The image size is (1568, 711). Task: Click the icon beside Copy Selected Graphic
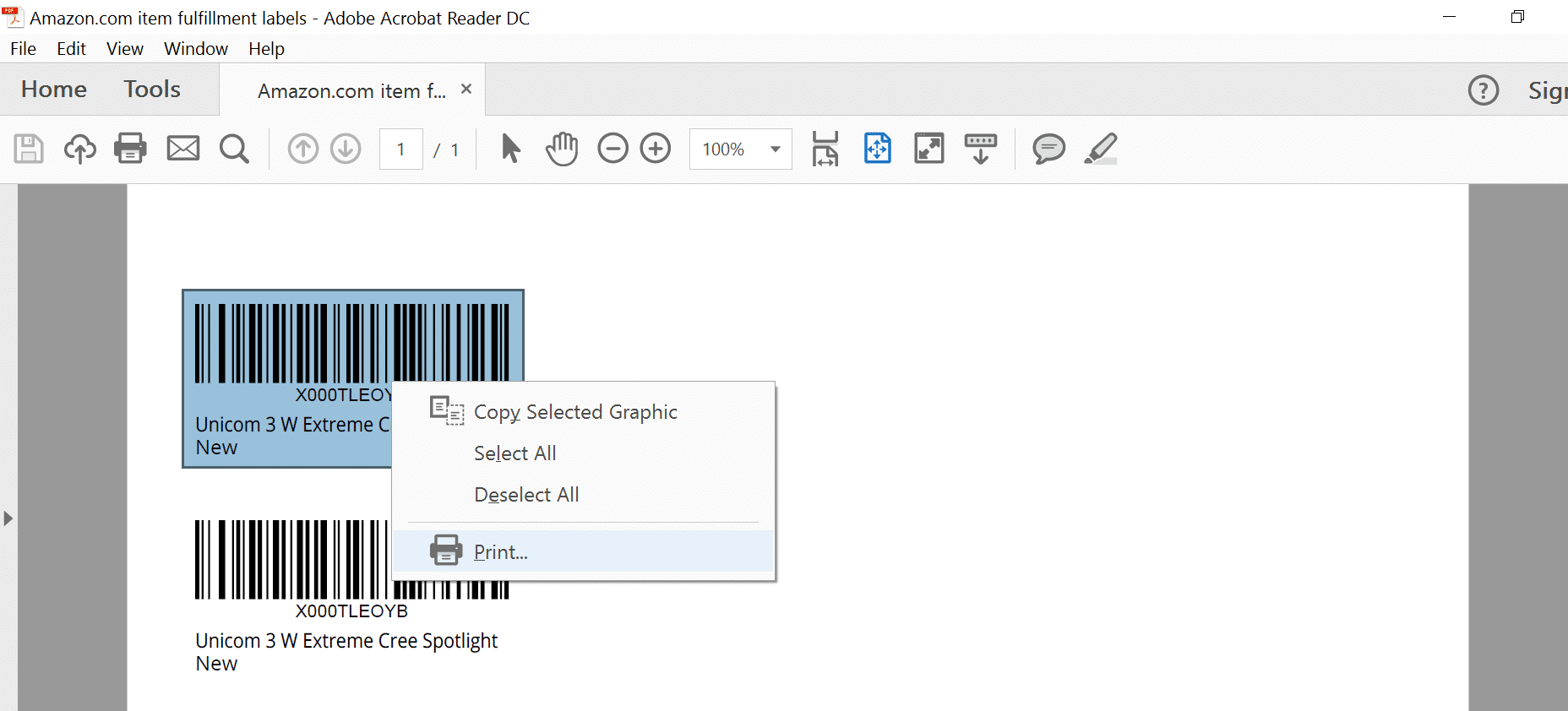pos(447,410)
